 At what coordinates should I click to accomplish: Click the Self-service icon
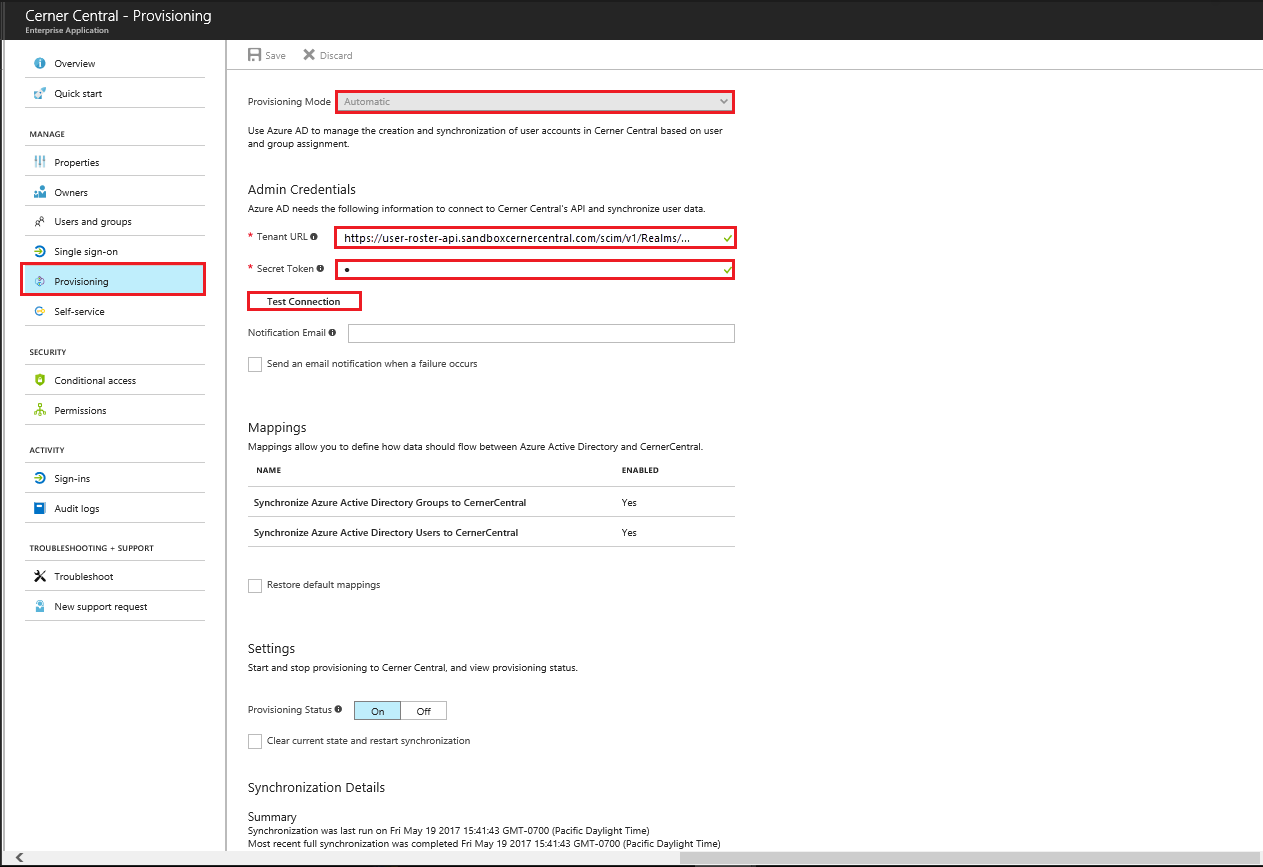pyautogui.click(x=40, y=311)
